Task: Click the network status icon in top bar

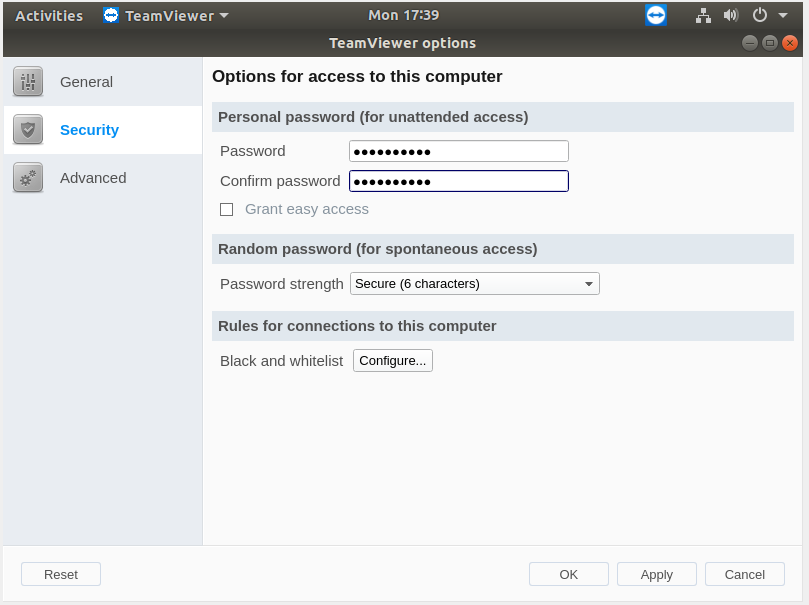Action: [x=703, y=15]
